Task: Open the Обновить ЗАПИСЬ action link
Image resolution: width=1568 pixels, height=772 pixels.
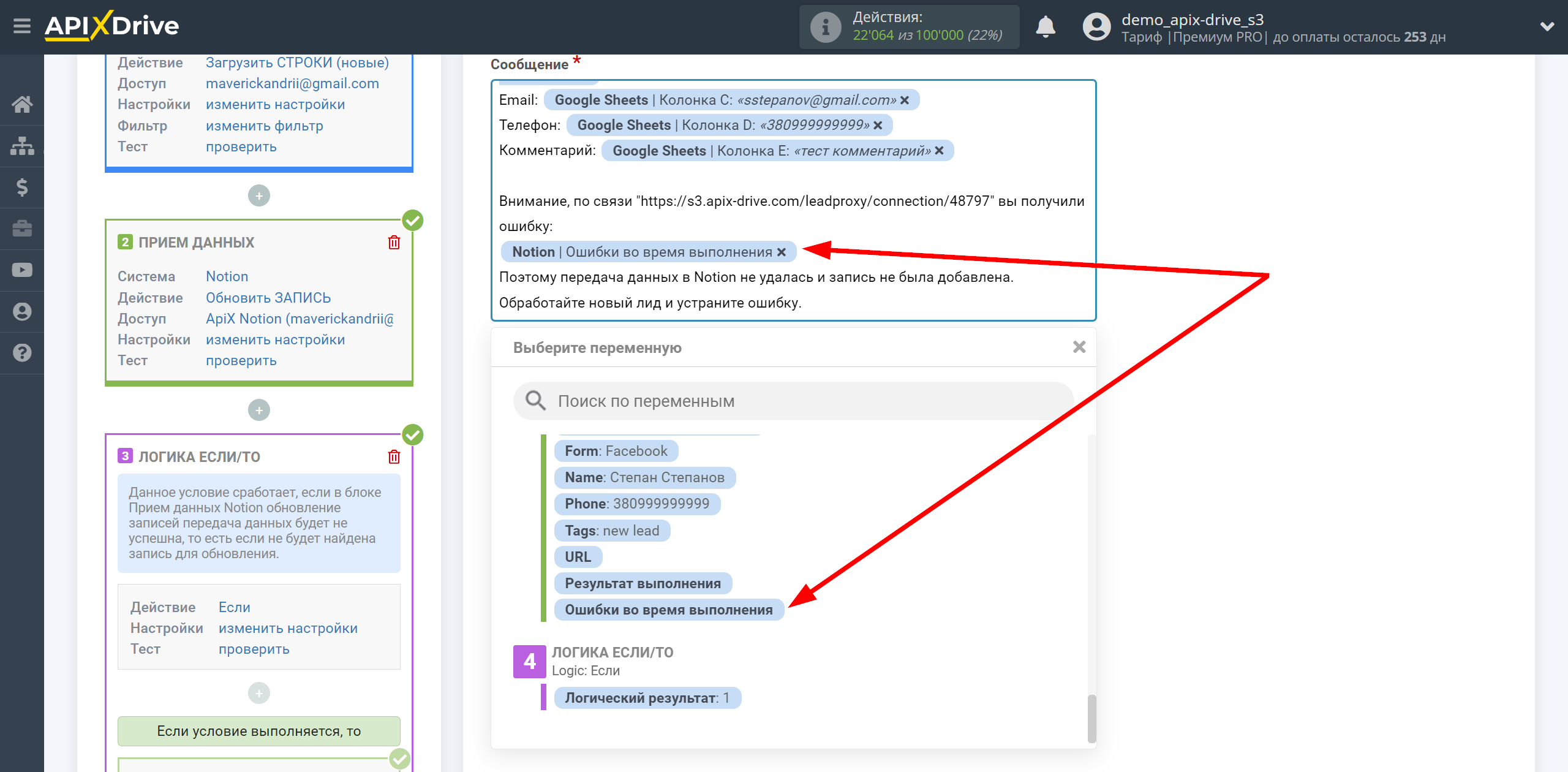Action: tap(268, 298)
